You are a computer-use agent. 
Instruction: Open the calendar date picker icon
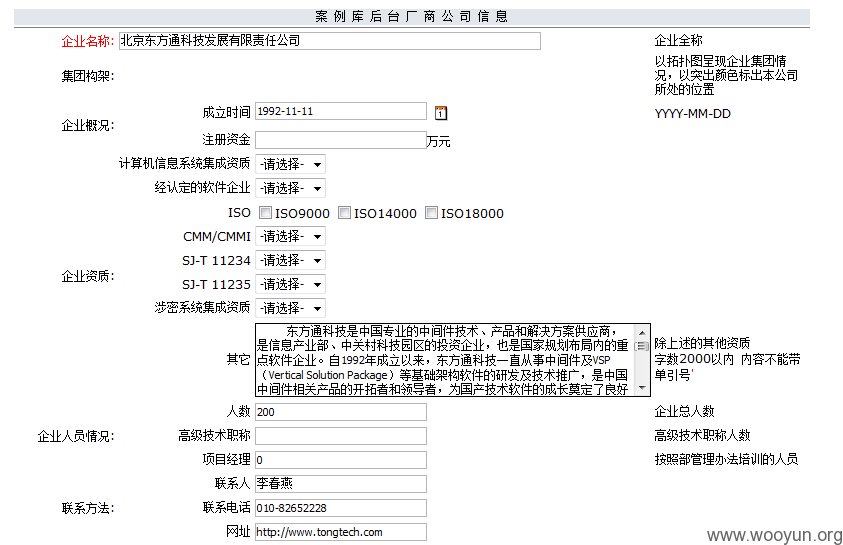(x=440, y=113)
